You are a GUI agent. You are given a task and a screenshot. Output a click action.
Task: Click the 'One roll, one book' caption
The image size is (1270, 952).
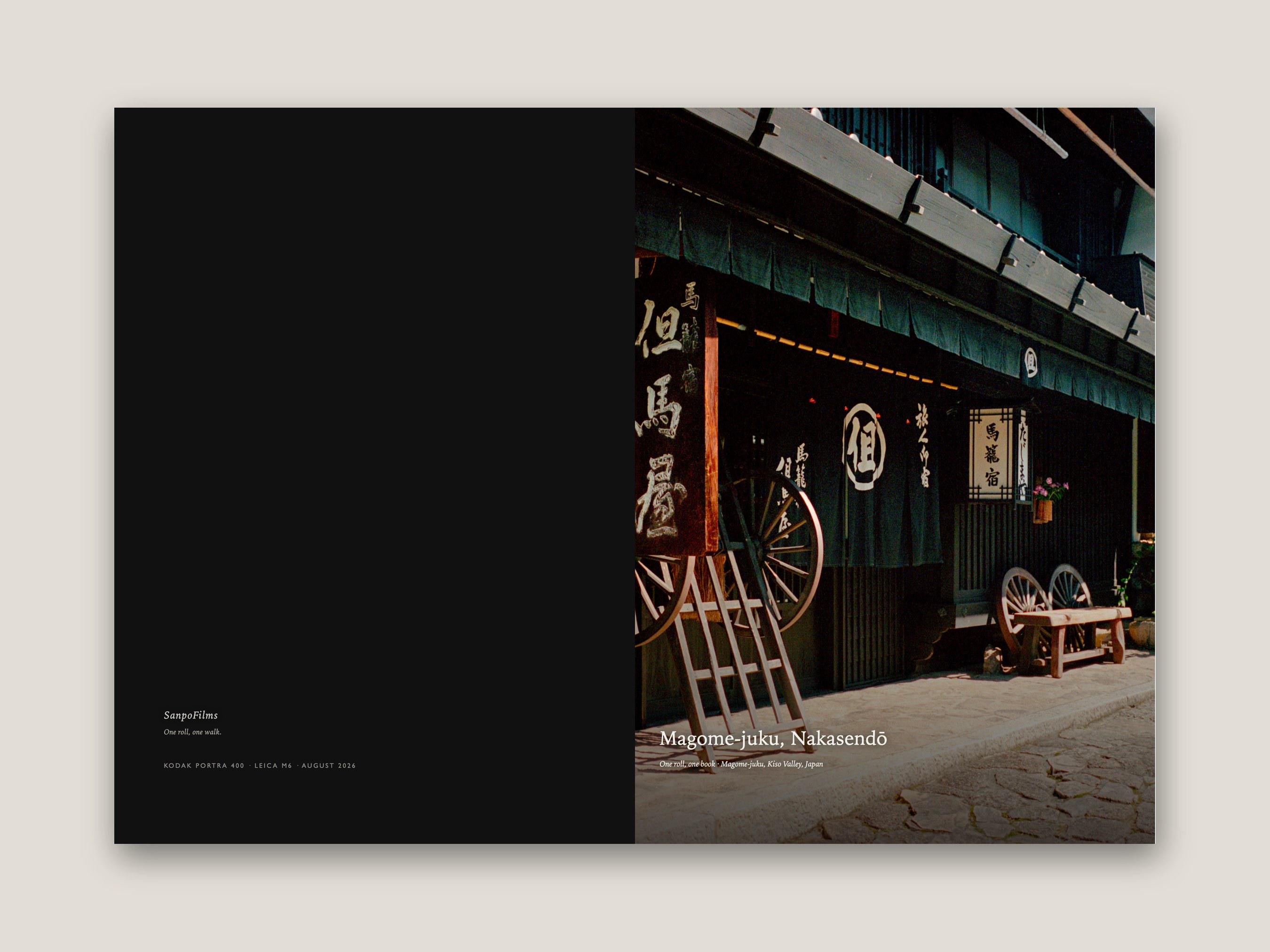pyautogui.click(x=687, y=764)
